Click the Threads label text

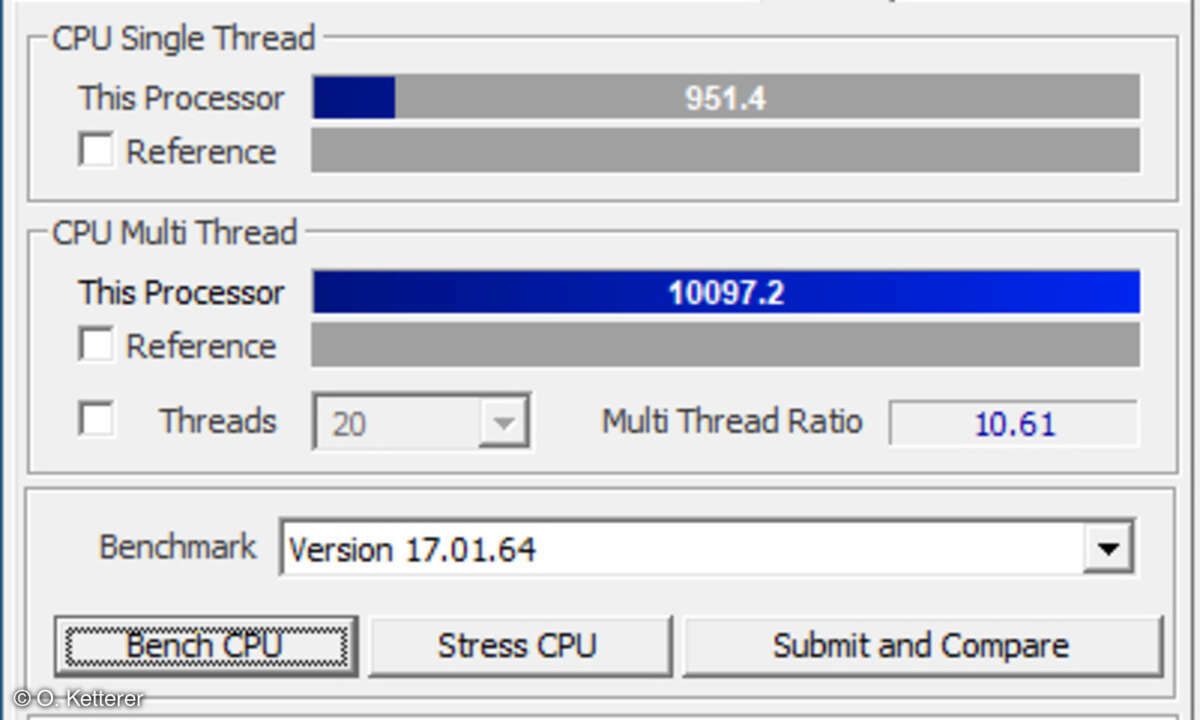pos(218,421)
